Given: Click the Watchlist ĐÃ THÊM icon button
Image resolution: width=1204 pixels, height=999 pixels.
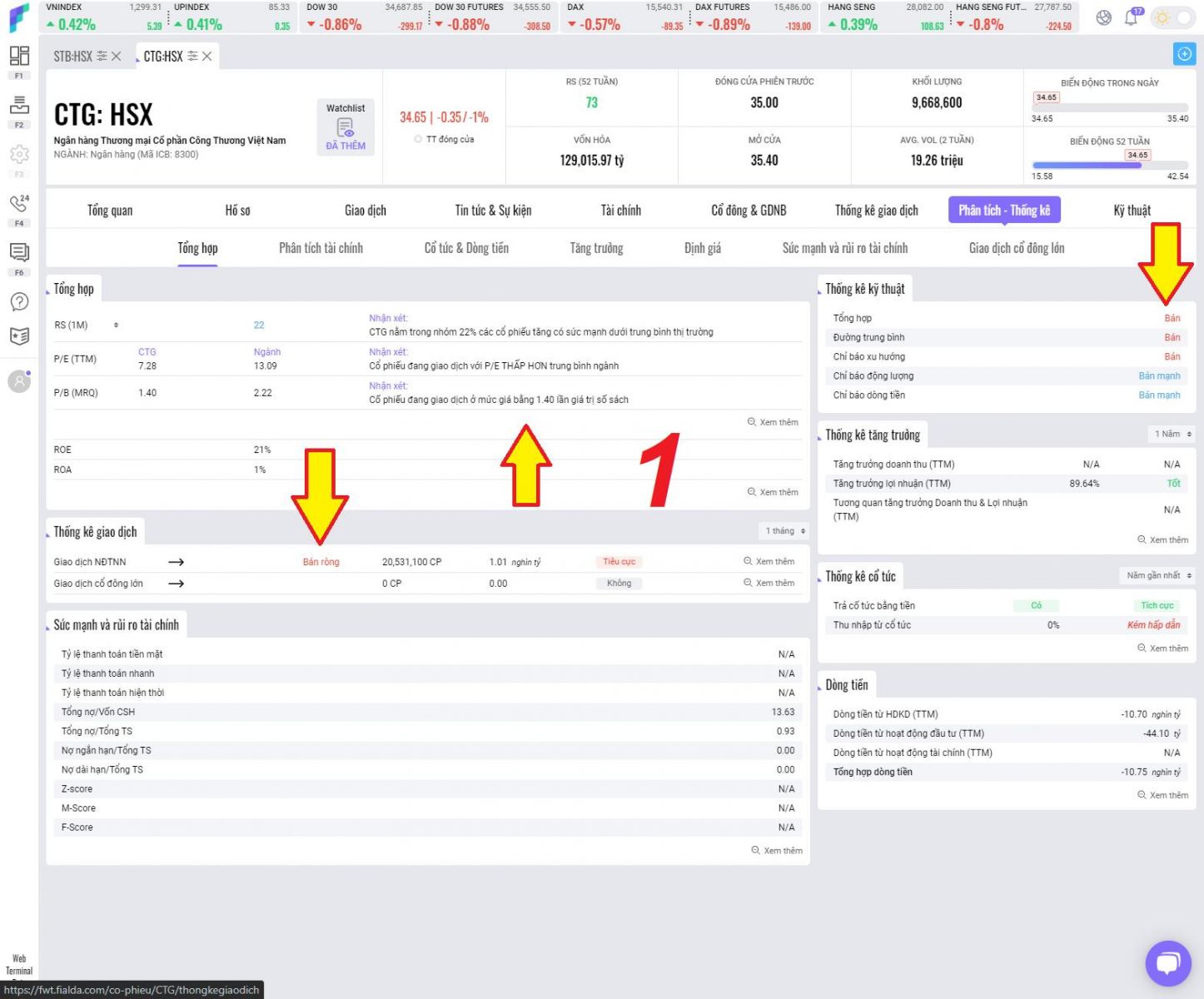Looking at the screenshot, I should coord(346,127).
